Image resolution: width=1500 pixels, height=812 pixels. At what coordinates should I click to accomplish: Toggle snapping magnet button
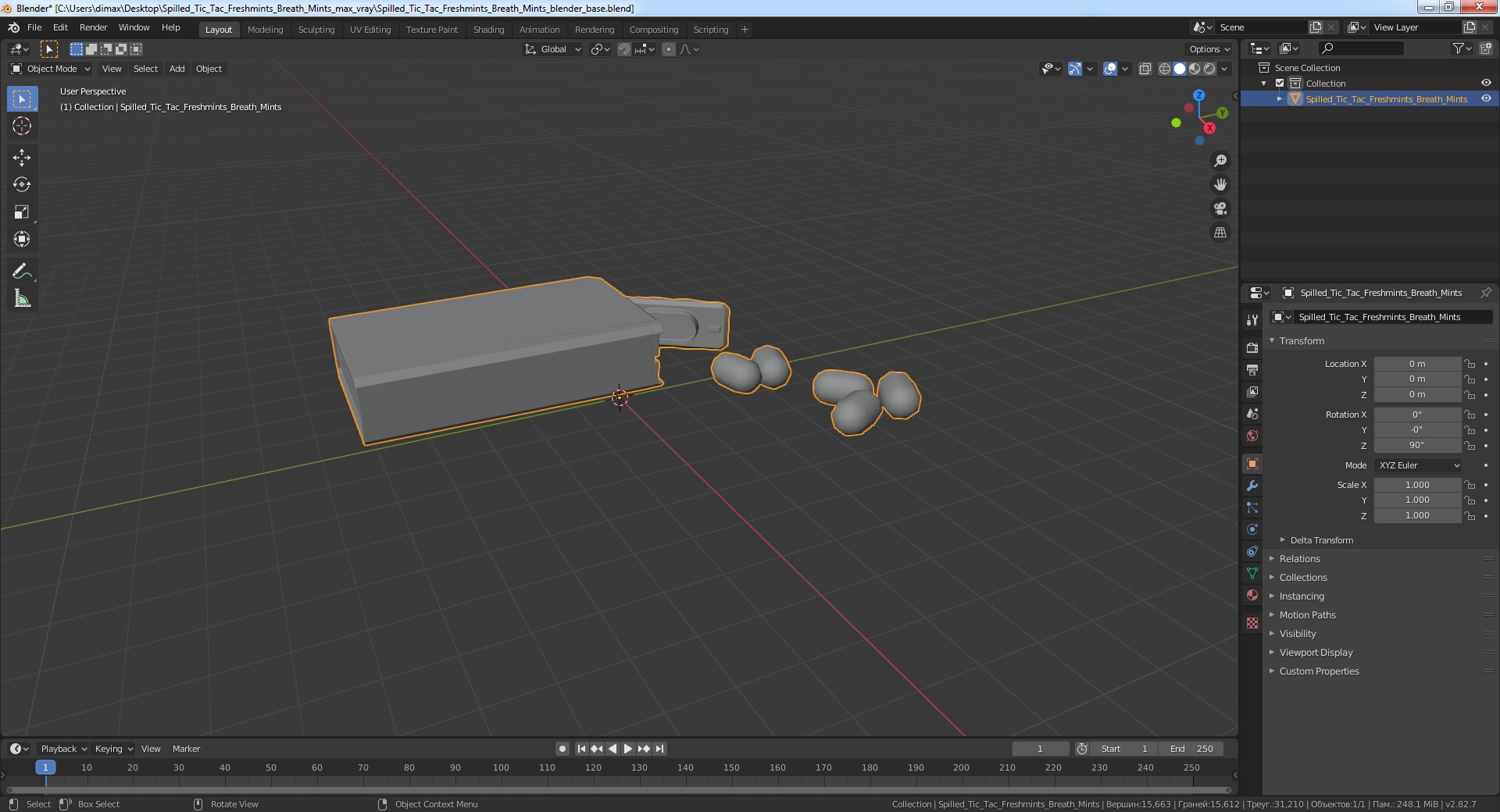coord(624,49)
